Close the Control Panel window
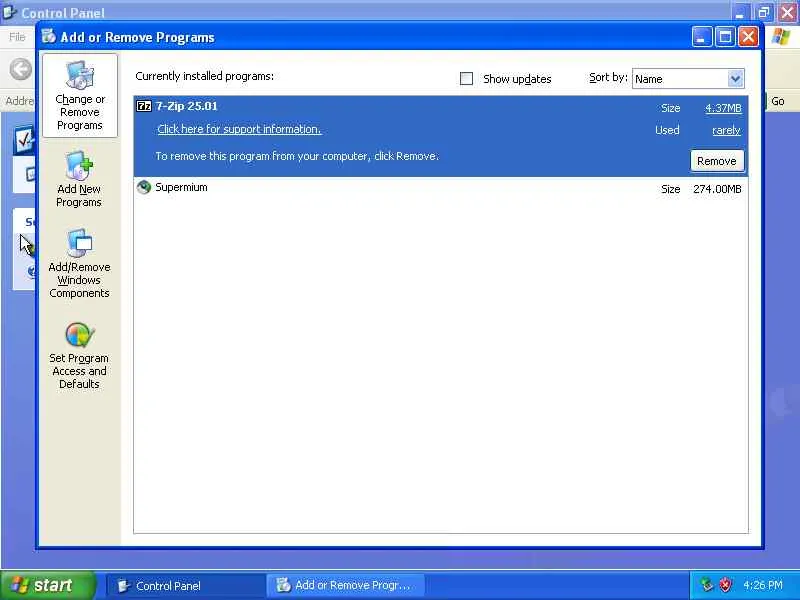Image resolution: width=800 pixels, height=600 pixels. (x=788, y=12)
